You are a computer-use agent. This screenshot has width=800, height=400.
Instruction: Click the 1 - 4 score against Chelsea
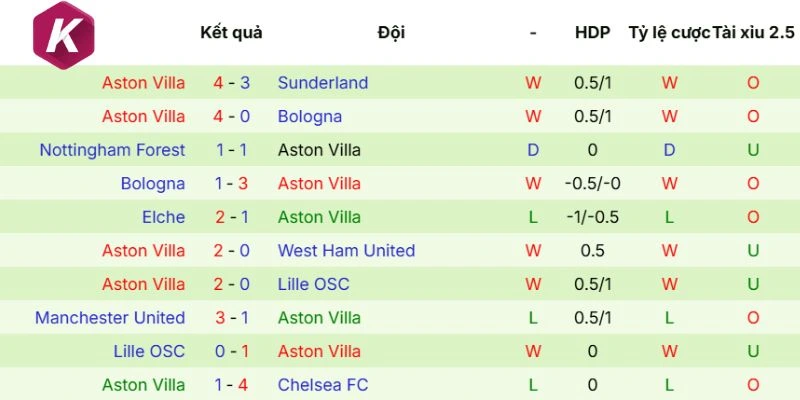pos(231,384)
